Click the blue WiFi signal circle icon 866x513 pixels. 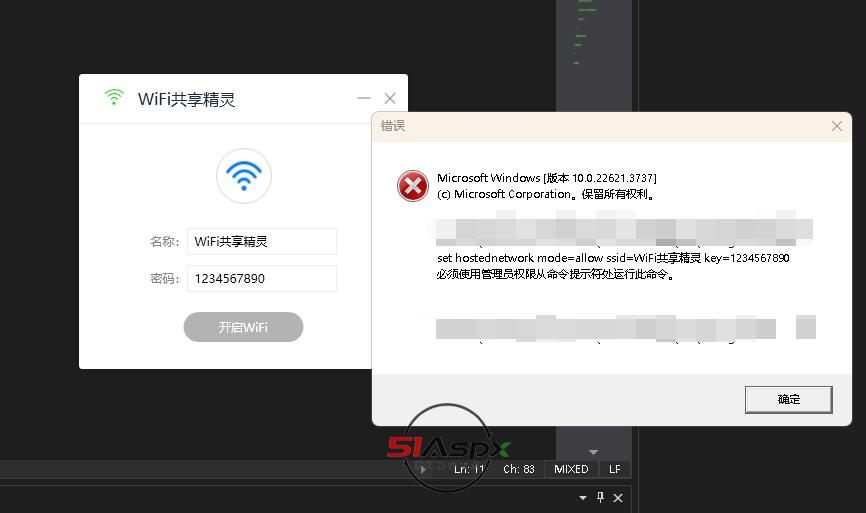pos(244,176)
